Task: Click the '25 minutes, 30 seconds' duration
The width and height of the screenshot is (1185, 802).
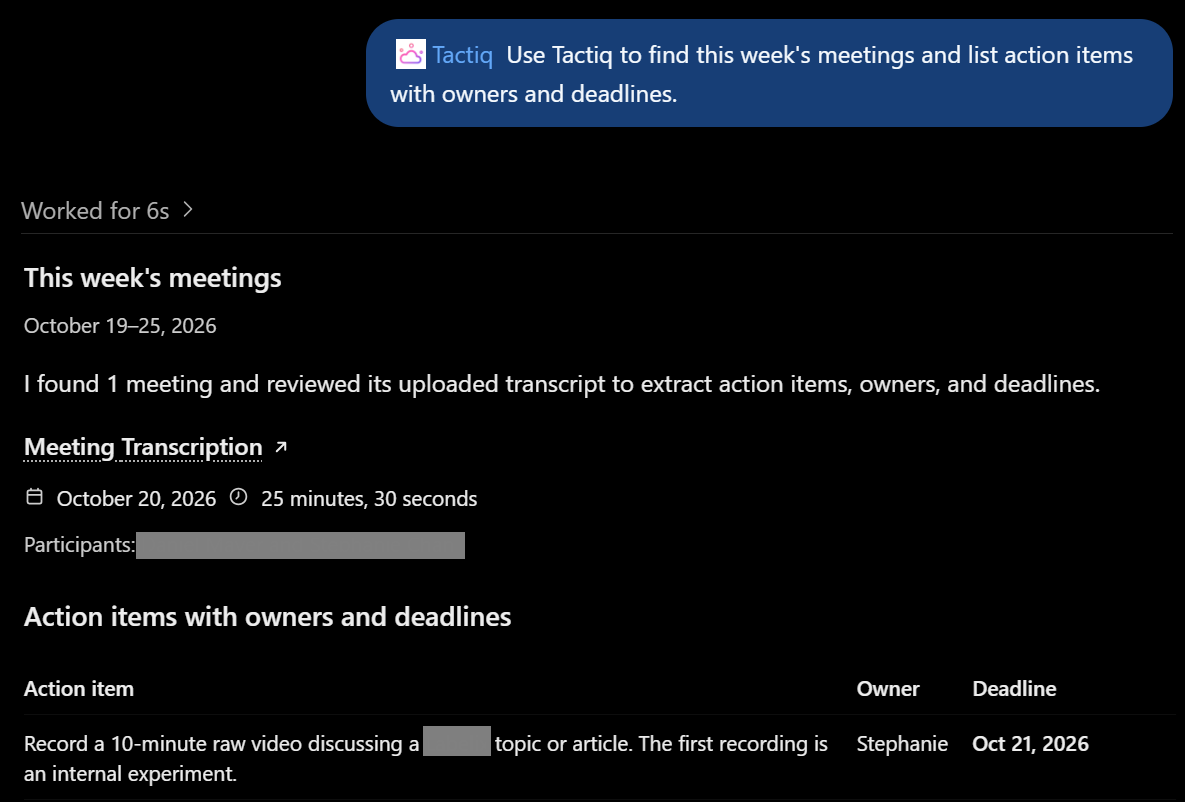Action: point(369,499)
